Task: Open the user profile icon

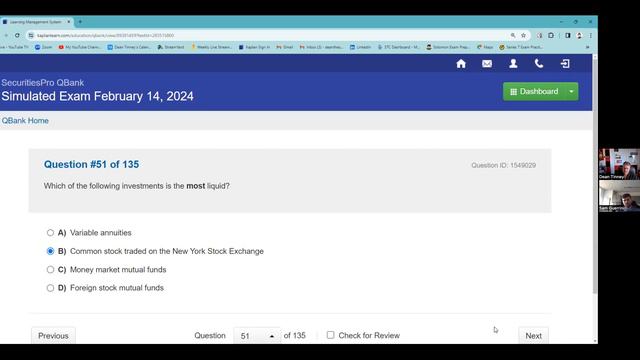Action: click(x=513, y=64)
